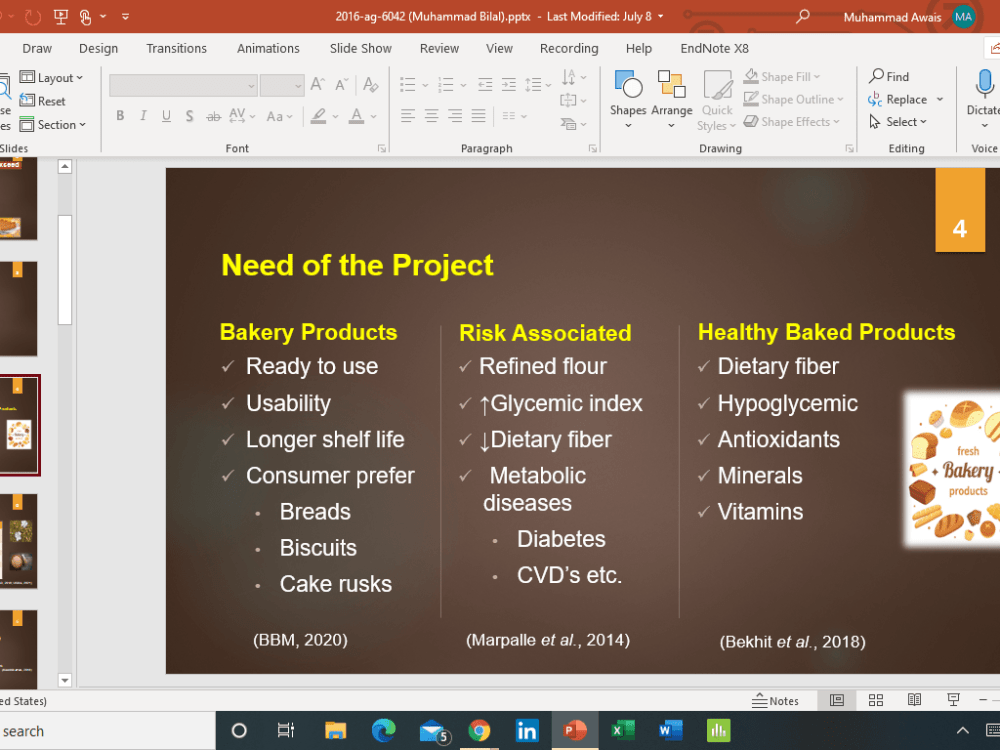Apply text highlight color

coord(318,116)
